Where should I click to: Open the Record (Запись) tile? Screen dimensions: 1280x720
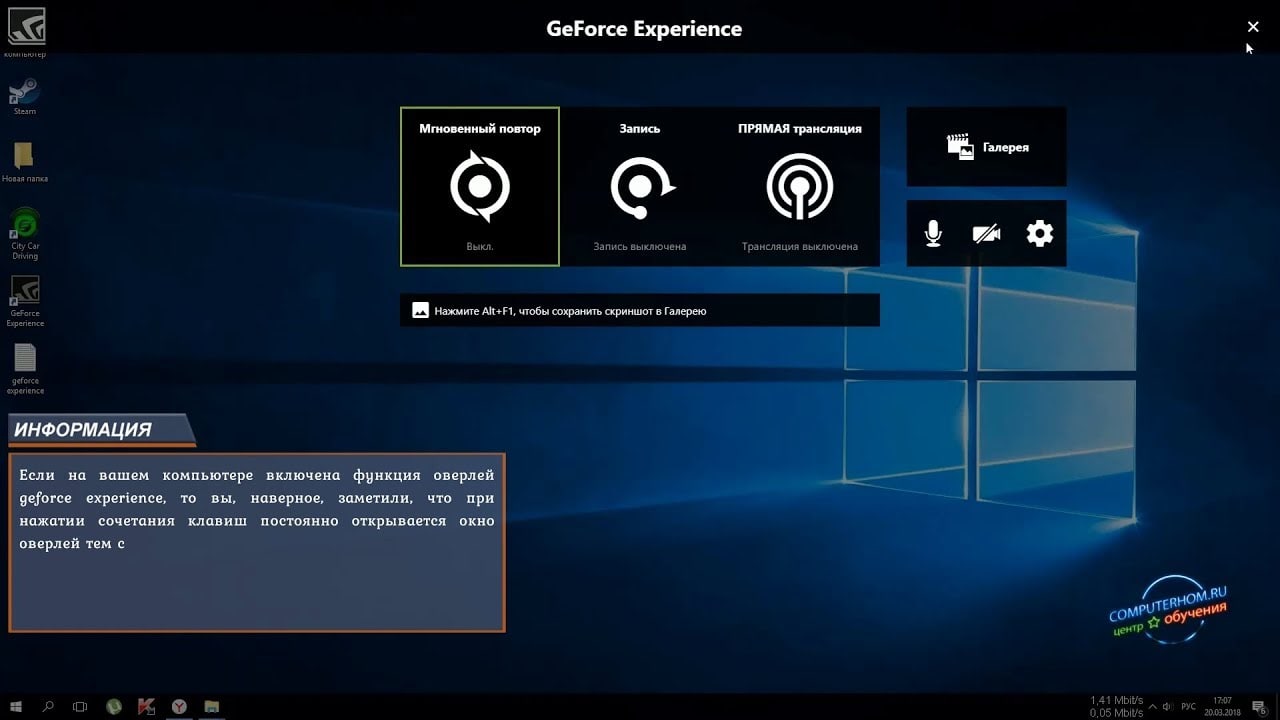pyautogui.click(x=640, y=187)
